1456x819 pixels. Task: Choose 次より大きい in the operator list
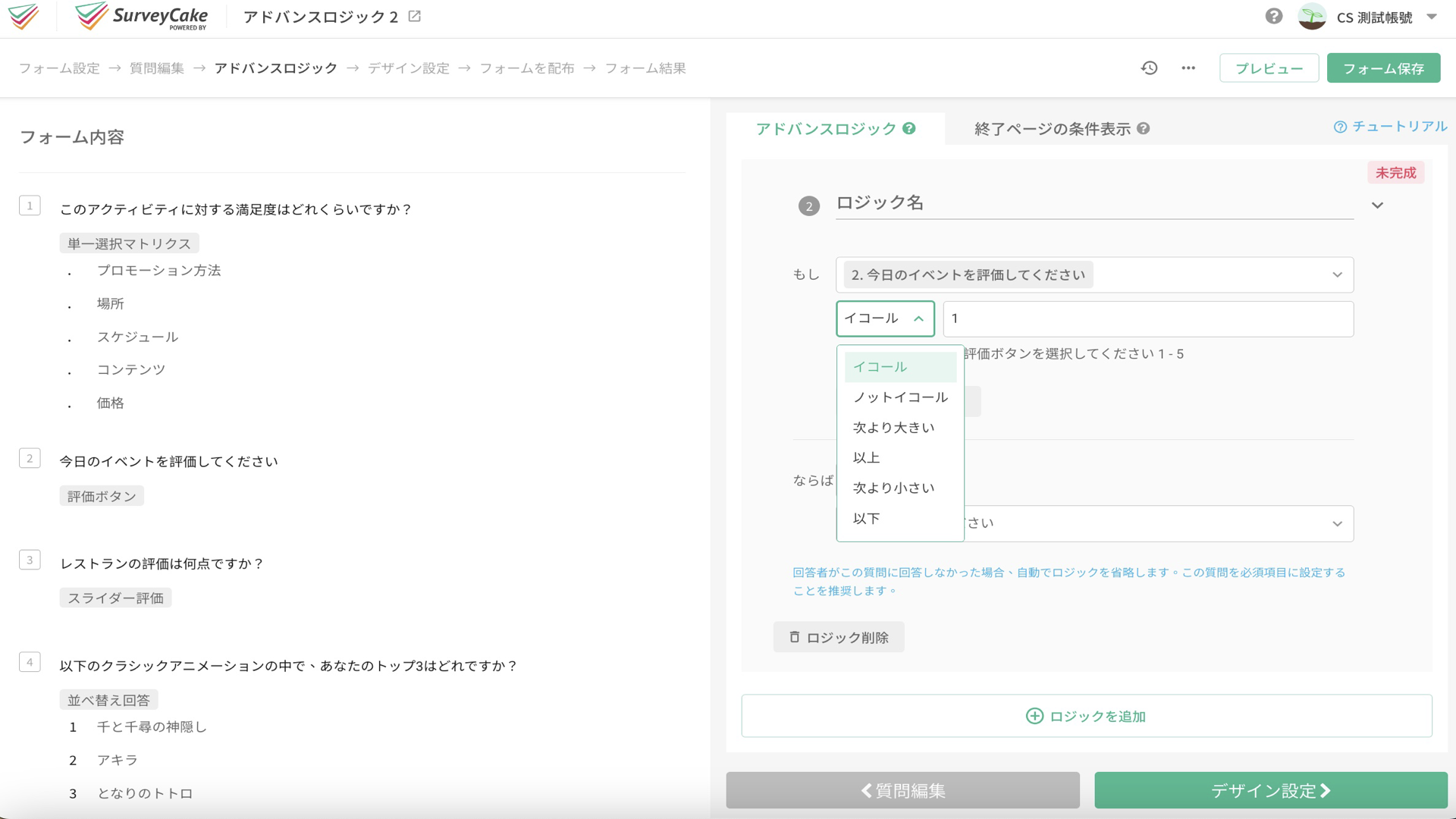click(x=893, y=428)
